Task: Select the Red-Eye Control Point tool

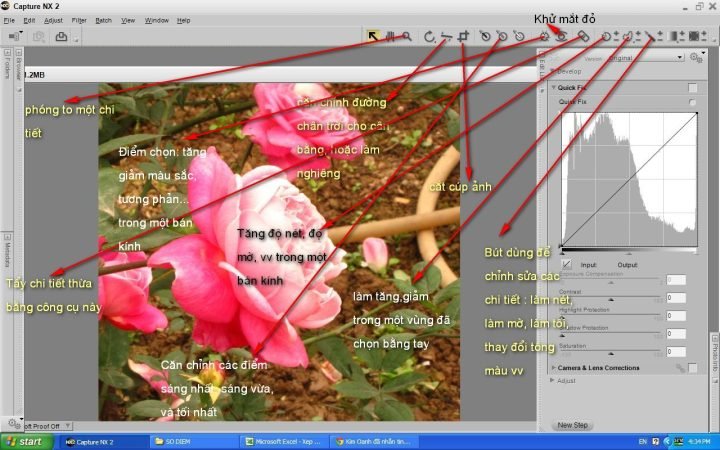Action: coord(561,36)
